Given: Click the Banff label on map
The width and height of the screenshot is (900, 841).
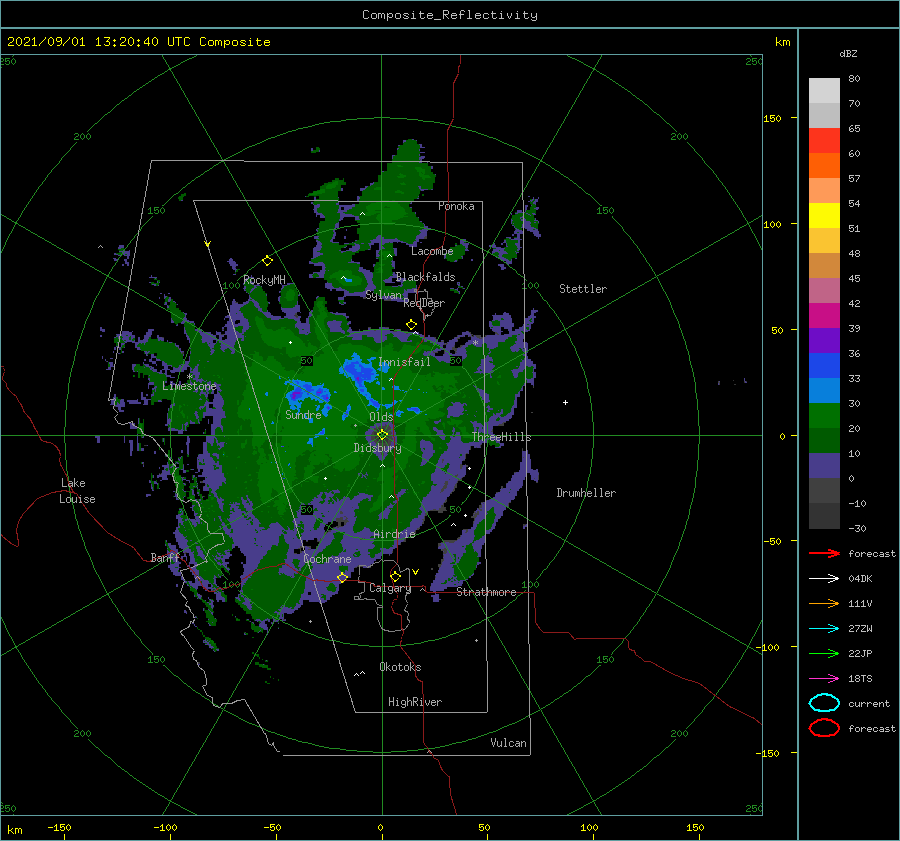Looking at the screenshot, I should point(165,558).
